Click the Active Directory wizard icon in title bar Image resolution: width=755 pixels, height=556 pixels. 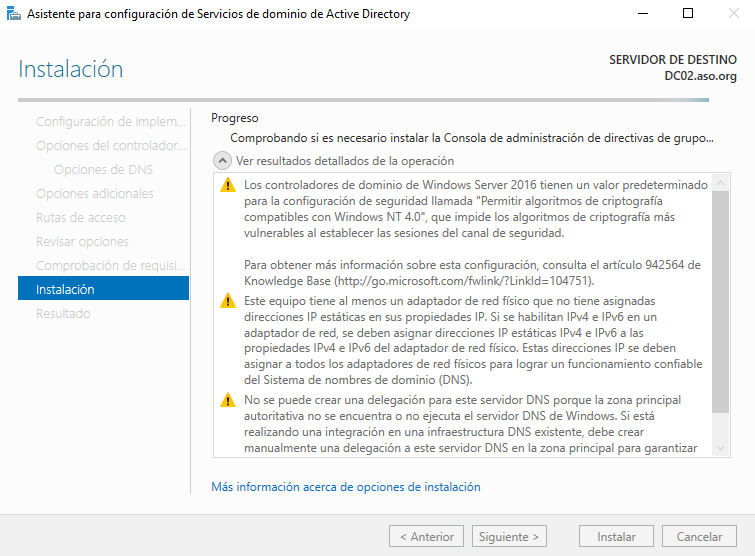12,14
